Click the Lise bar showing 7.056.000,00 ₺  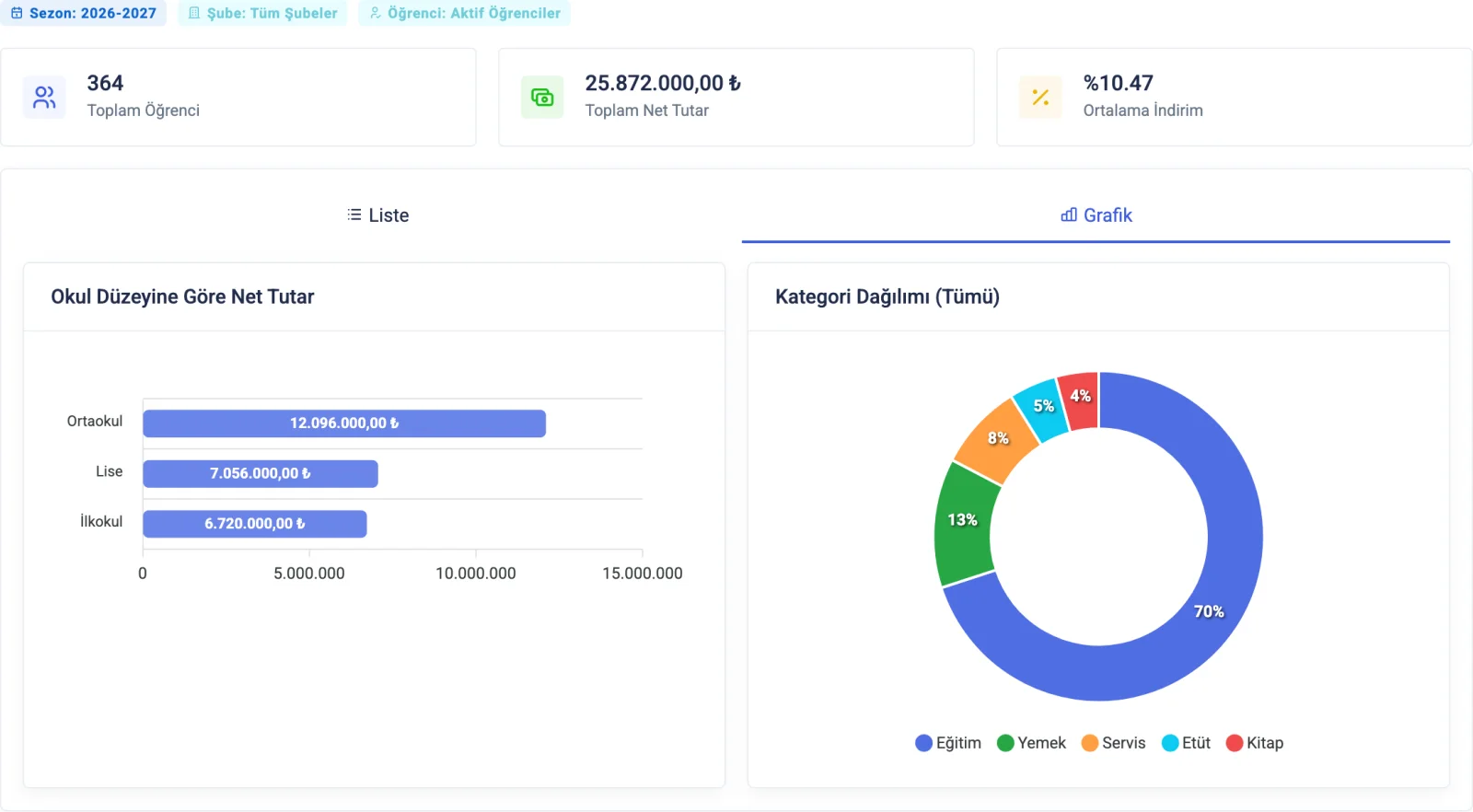[261, 473]
